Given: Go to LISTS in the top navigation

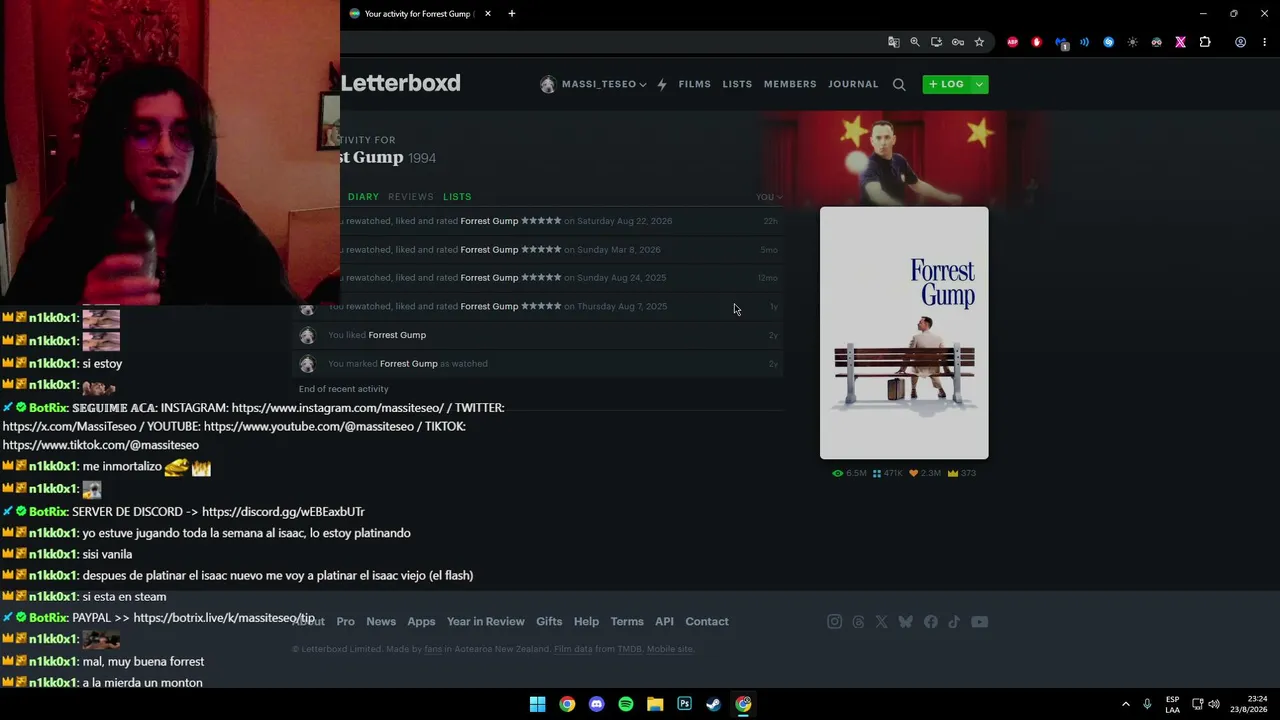Looking at the screenshot, I should click(x=737, y=85).
